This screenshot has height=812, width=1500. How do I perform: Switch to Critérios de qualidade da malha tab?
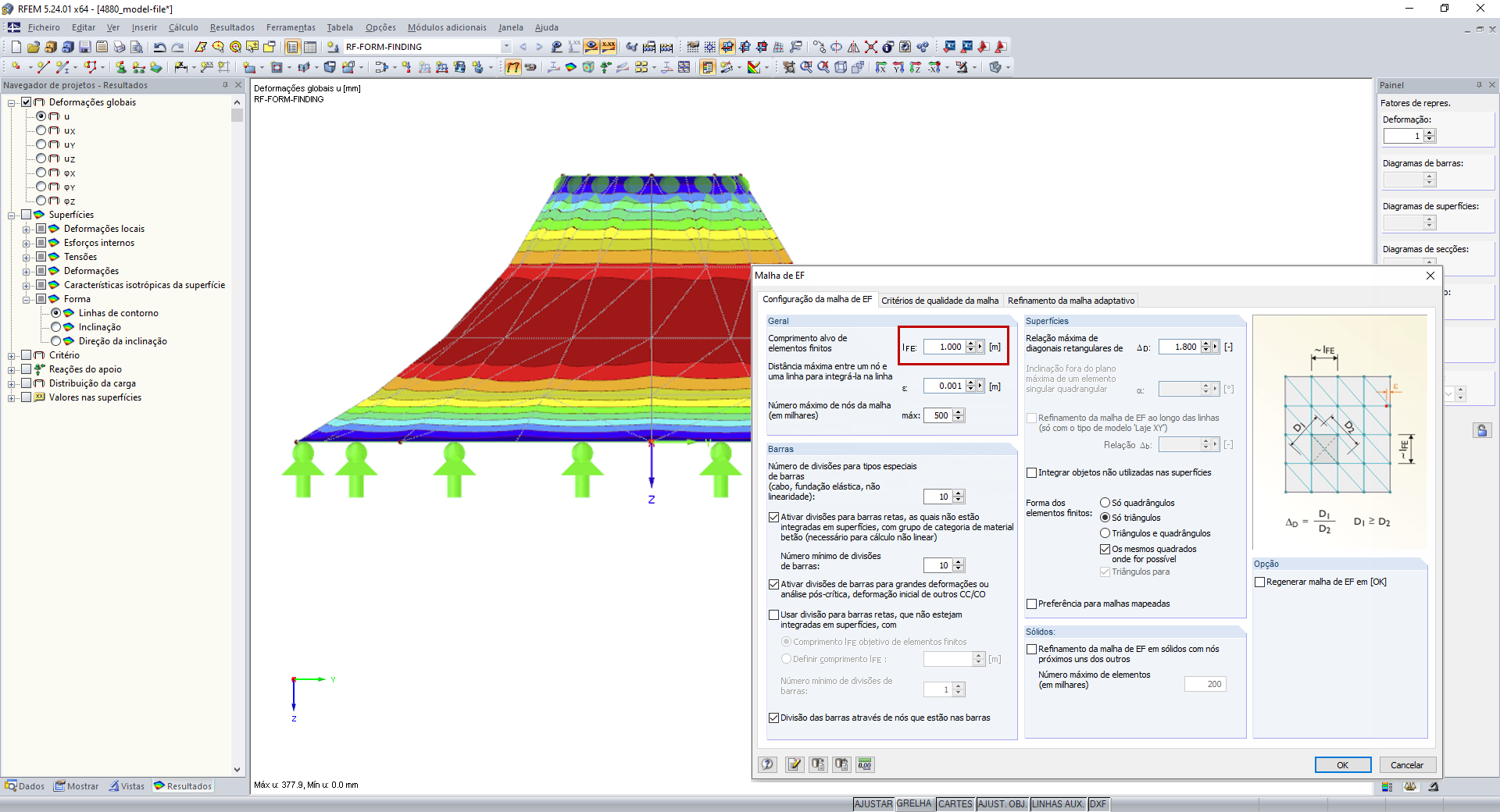tap(941, 301)
